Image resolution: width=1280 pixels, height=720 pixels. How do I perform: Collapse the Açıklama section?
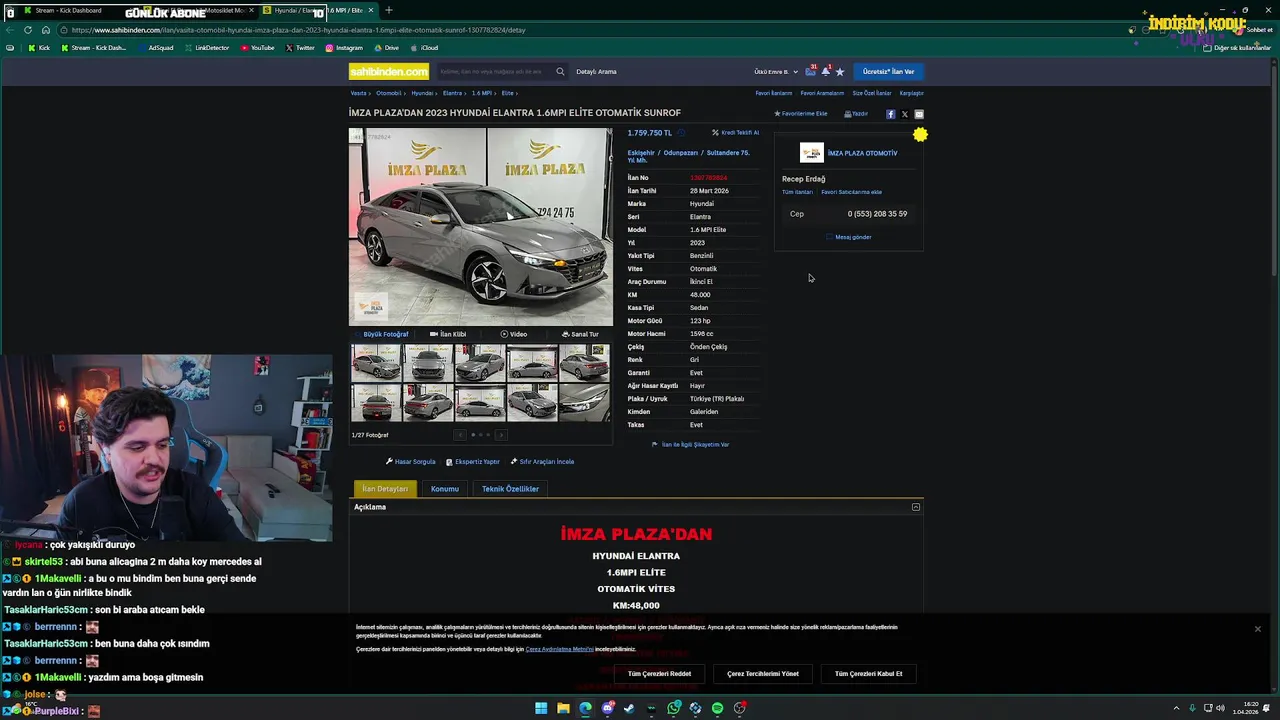(916, 507)
